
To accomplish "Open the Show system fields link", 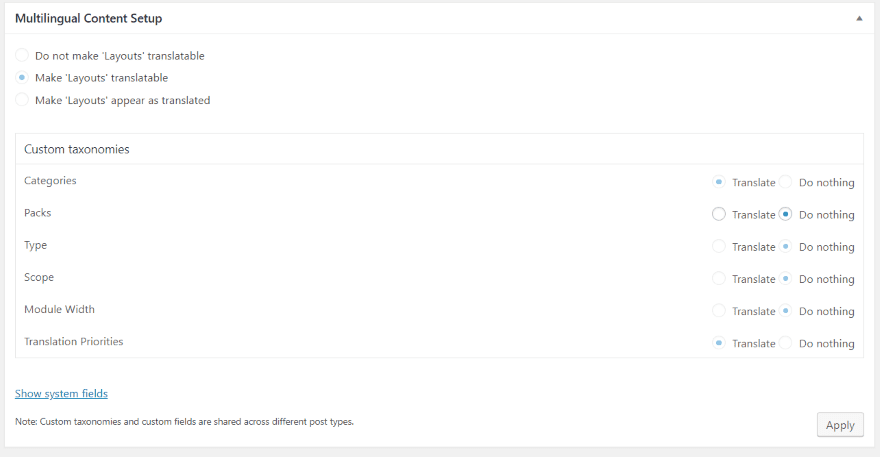I will [61, 394].
